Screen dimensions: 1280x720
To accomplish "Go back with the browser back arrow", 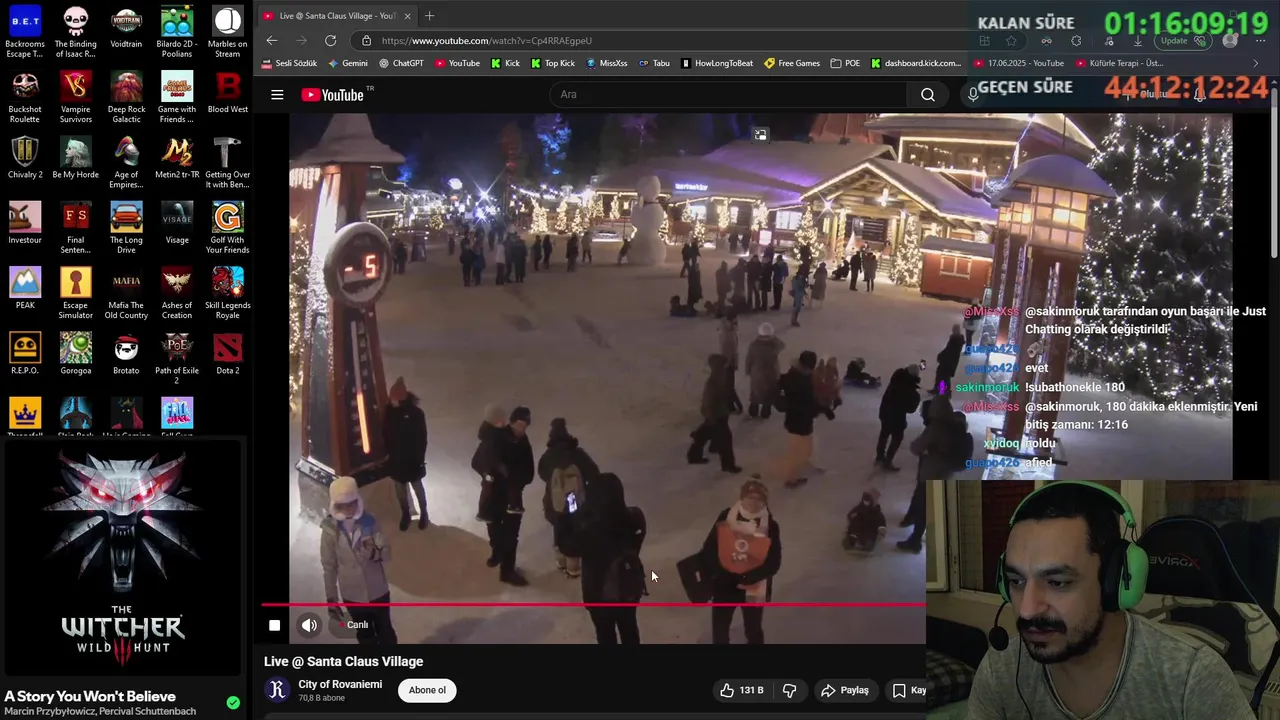I will click(x=272, y=41).
